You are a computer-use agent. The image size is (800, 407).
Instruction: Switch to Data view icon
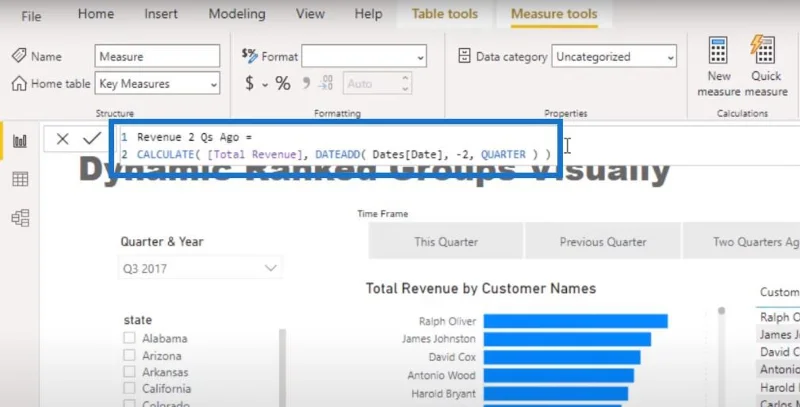tap(20, 179)
